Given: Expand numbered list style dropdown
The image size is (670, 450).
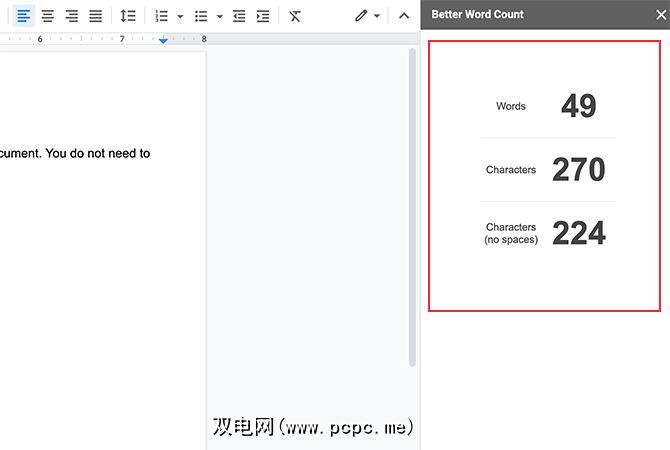Looking at the screenshot, I should click(180, 17).
